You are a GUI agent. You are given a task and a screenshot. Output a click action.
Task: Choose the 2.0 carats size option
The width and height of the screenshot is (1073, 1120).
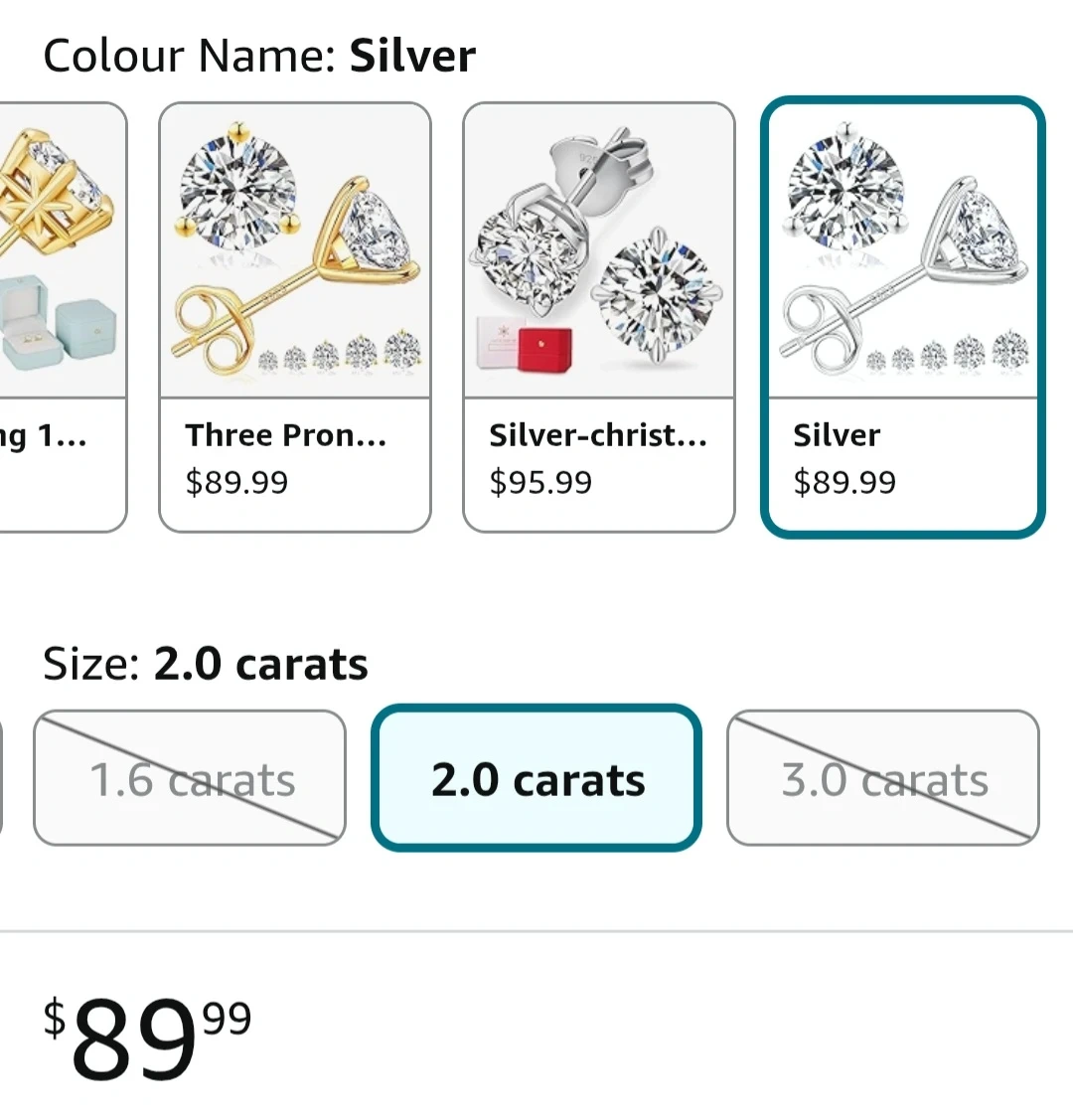[x=536, y=778]
